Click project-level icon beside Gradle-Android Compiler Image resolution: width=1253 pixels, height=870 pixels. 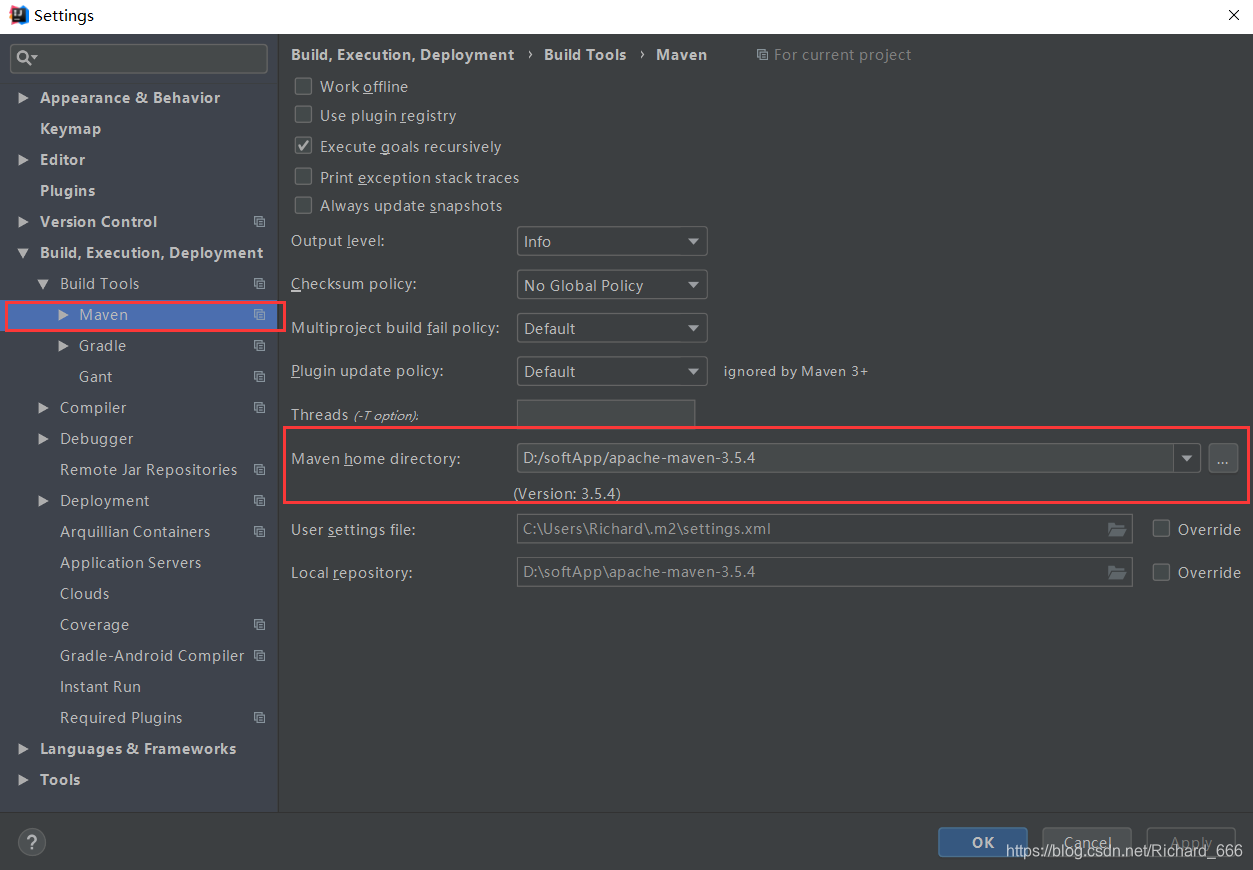(x=259, y=656)
